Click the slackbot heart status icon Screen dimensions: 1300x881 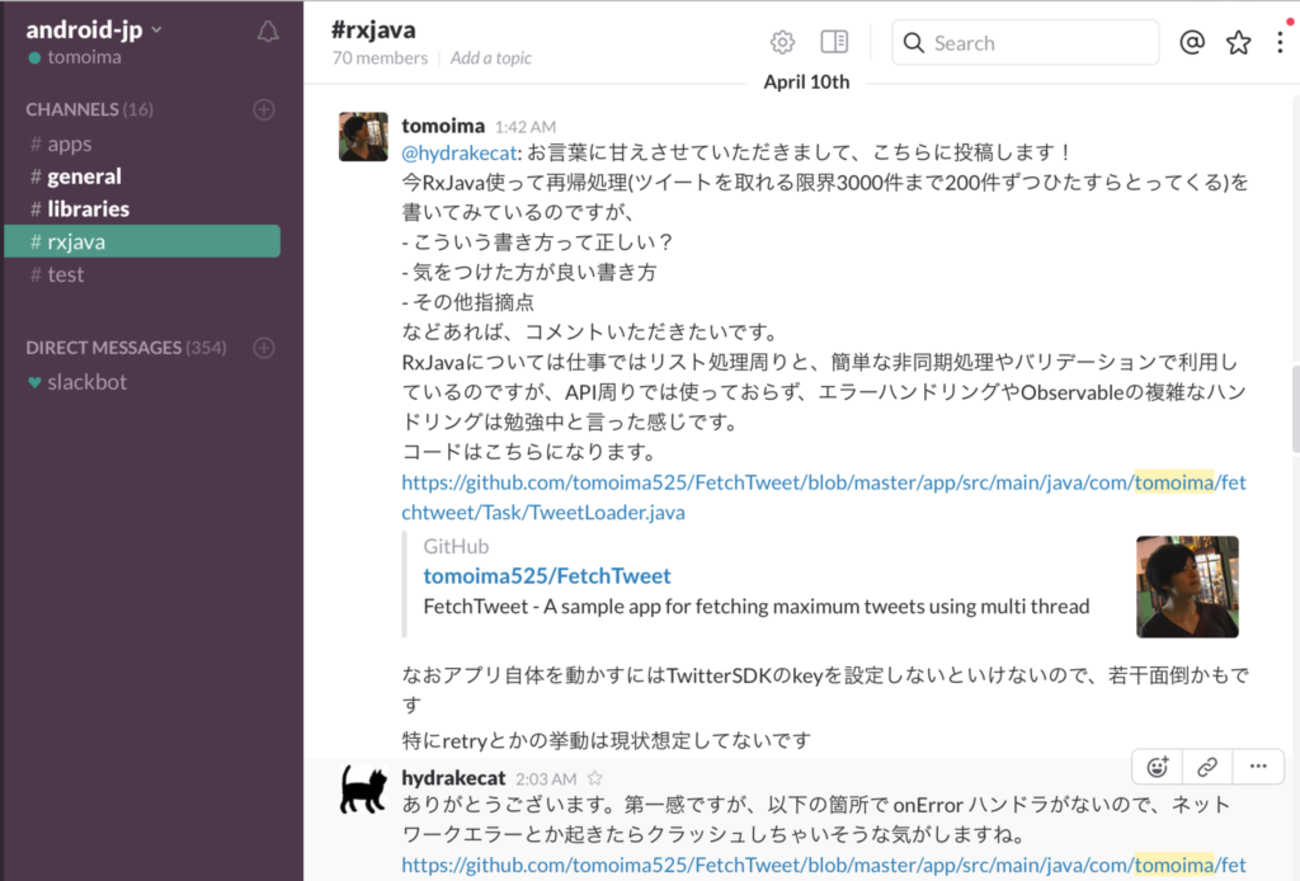(35, 382)
